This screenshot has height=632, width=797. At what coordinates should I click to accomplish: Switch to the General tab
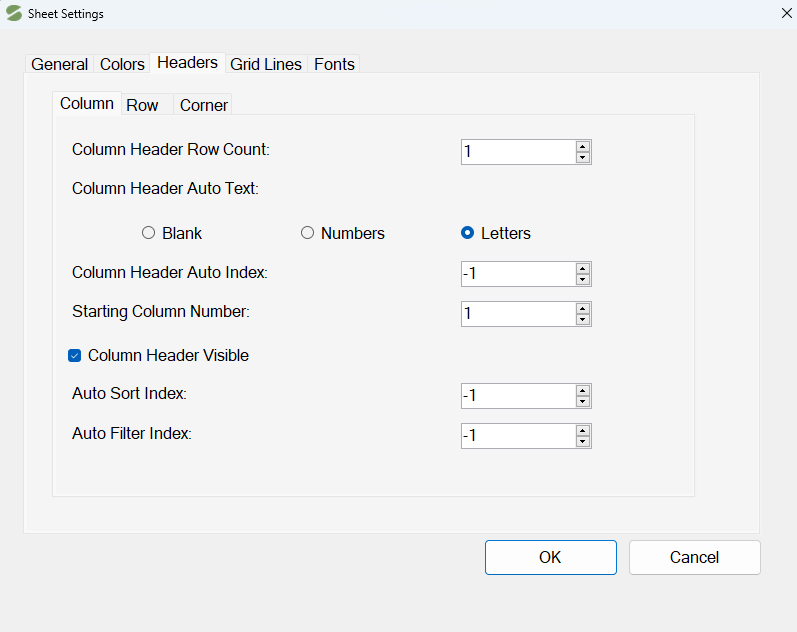[x=59, y=64]
